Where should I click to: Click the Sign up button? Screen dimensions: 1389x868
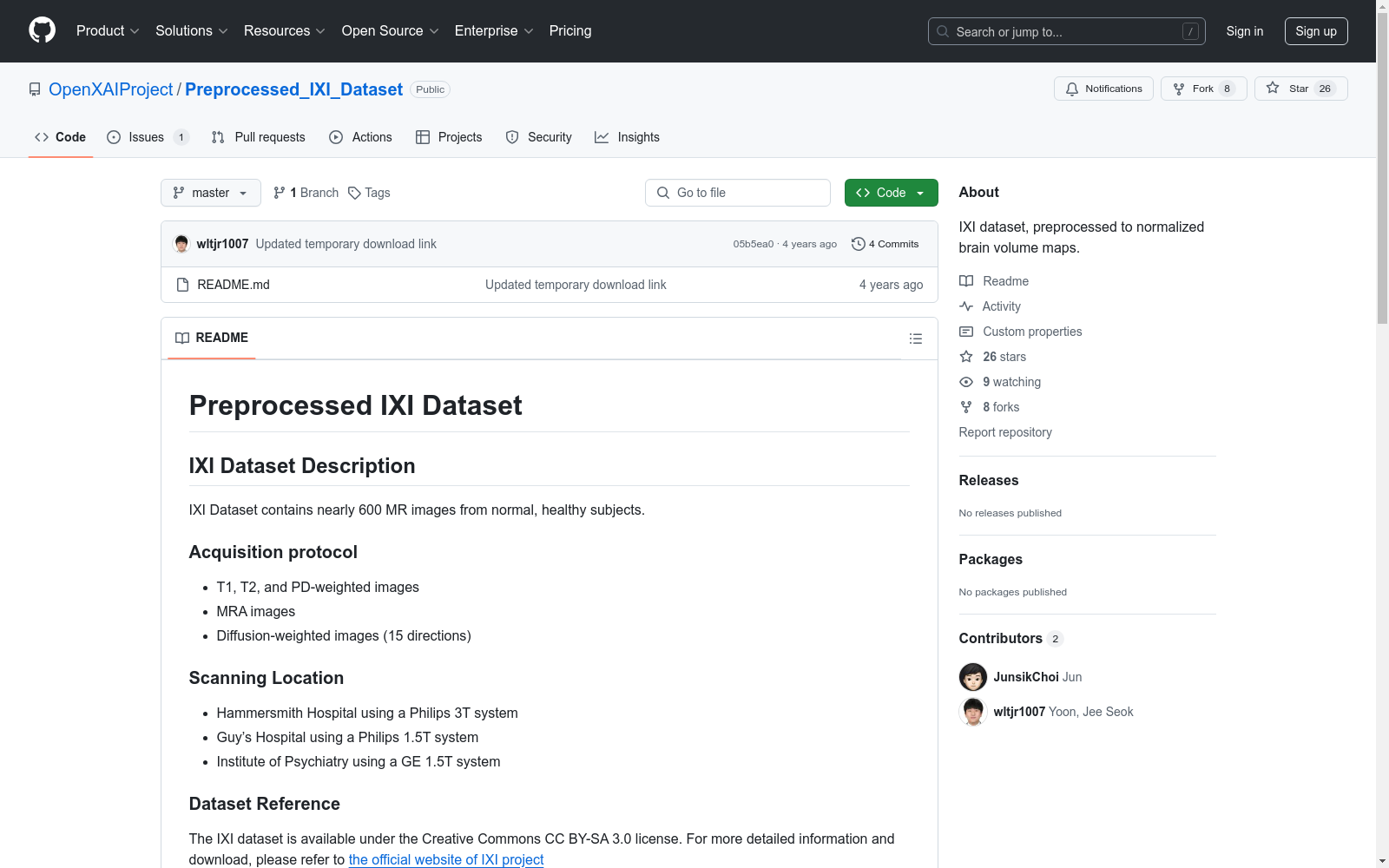[x=1316, y=31]
